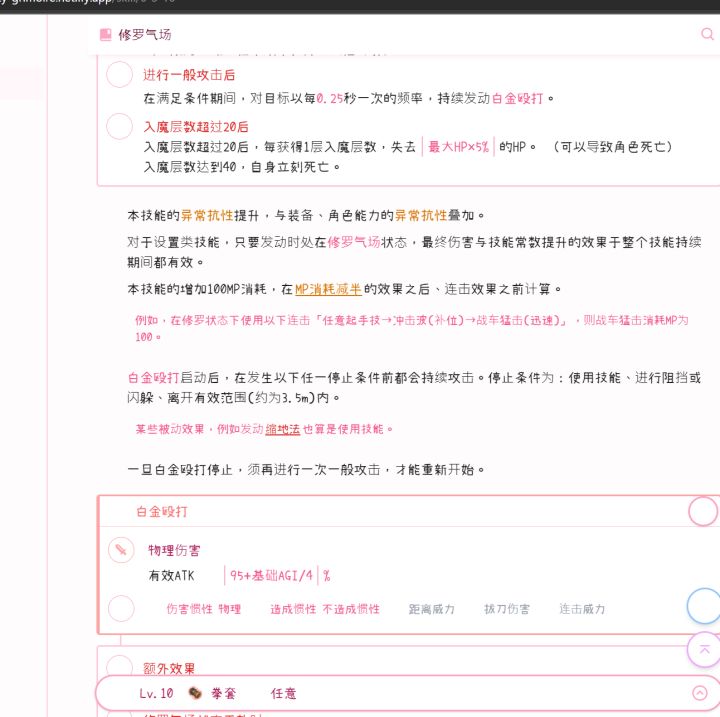Toggle the 距离威力 tag
This screenshot has height=717, width=720.
432,609
